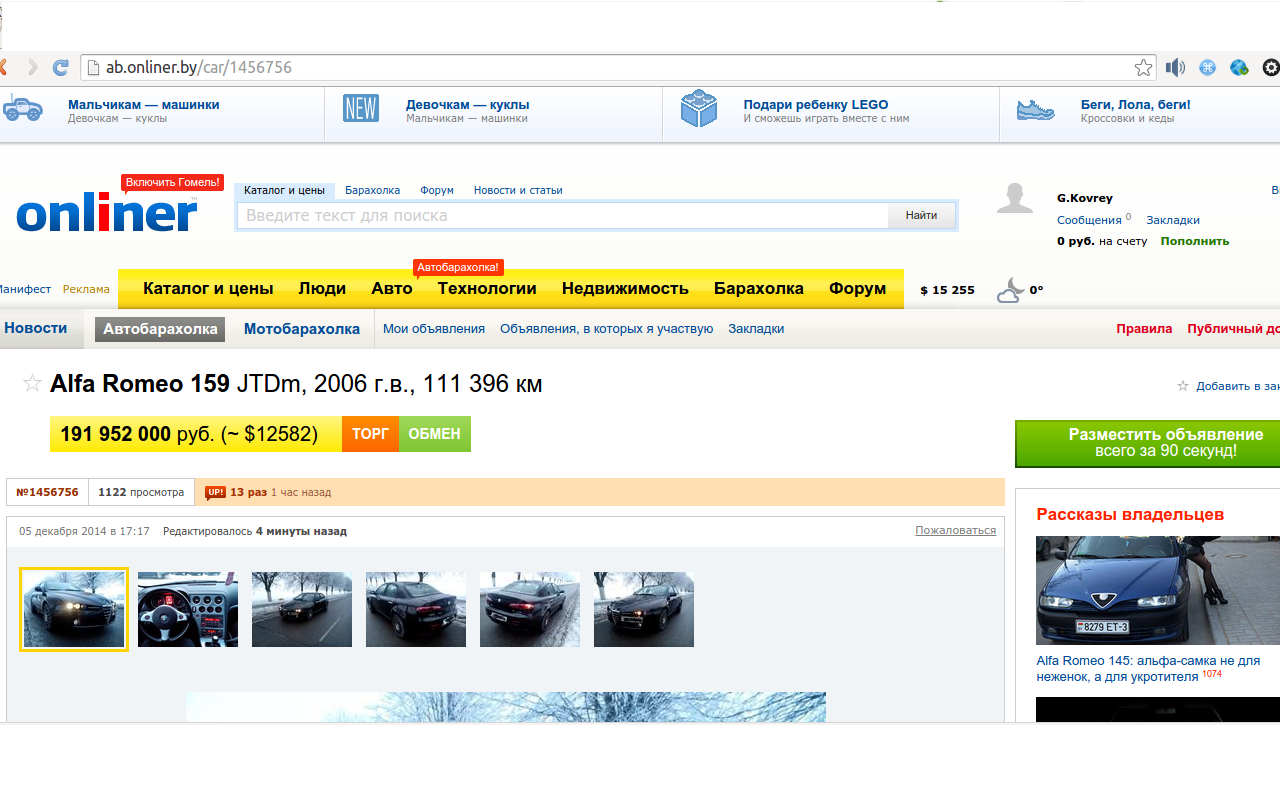Select the first car photo thumbnail

click(x=74, y=610)
